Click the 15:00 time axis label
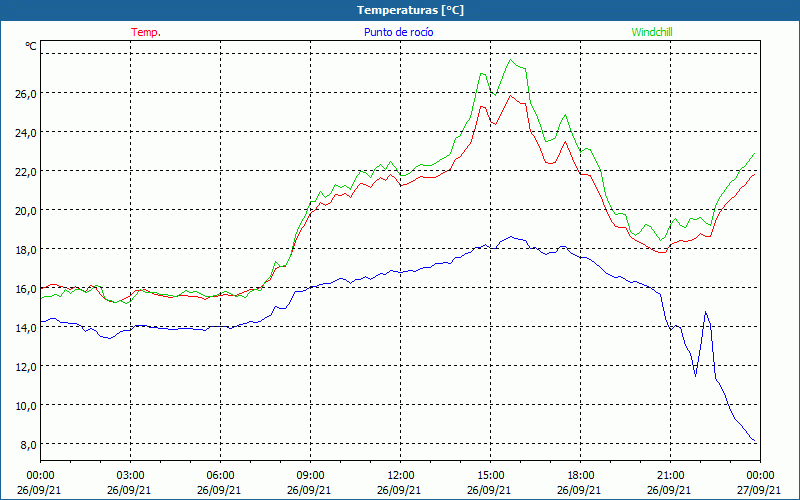Image resolution: width=800 pixels, height=500 pixels. 490,476
